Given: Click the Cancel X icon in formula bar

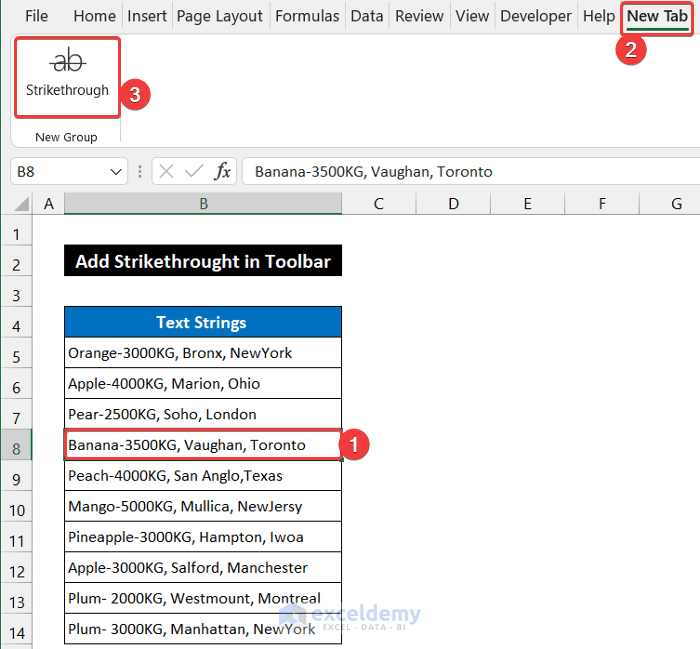Looking at the screenshot, I should tap(166, 171).
